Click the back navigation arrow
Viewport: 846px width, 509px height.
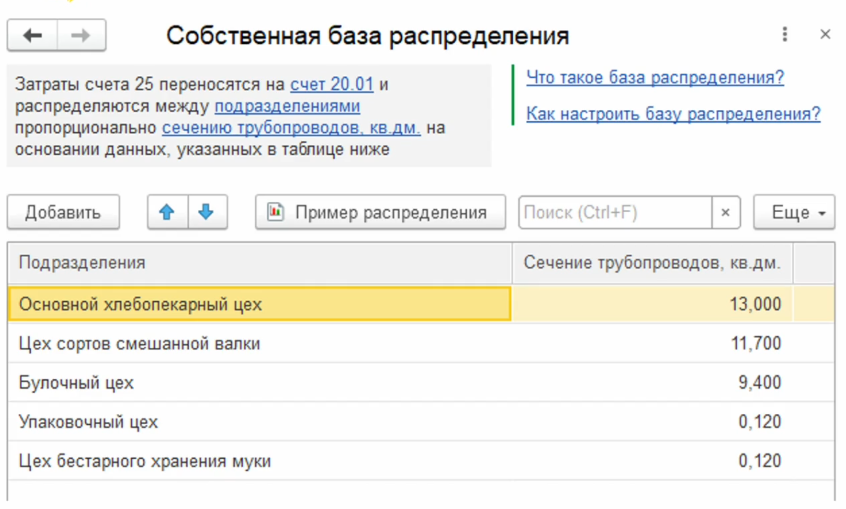click(33, 36)
